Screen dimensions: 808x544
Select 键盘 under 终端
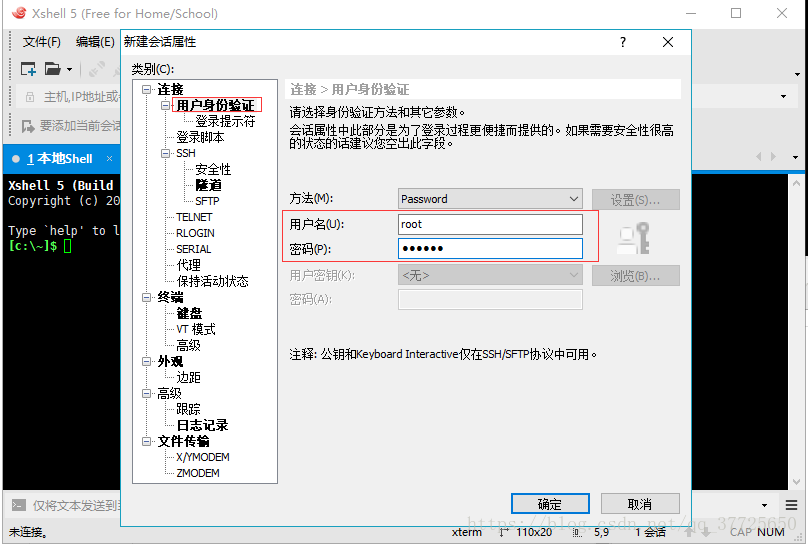tap(189, 313)
